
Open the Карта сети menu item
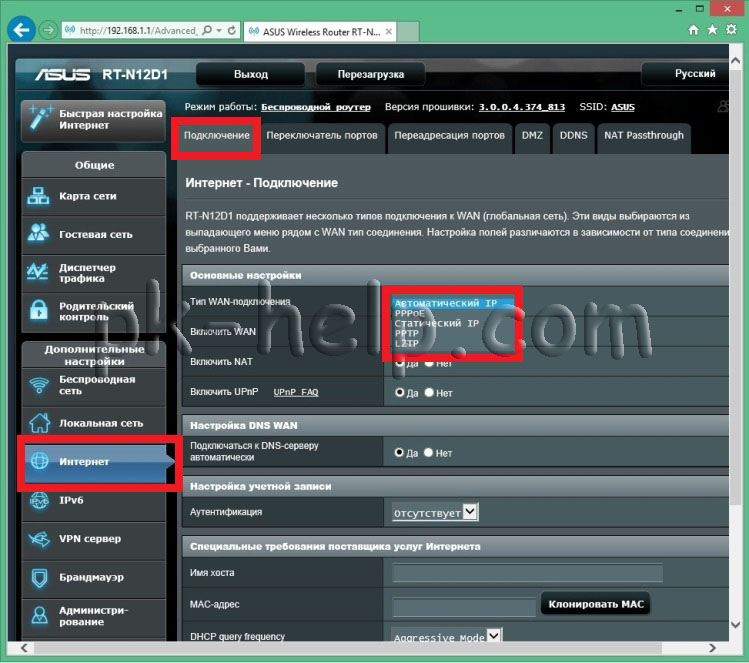(x=94, y=196)
